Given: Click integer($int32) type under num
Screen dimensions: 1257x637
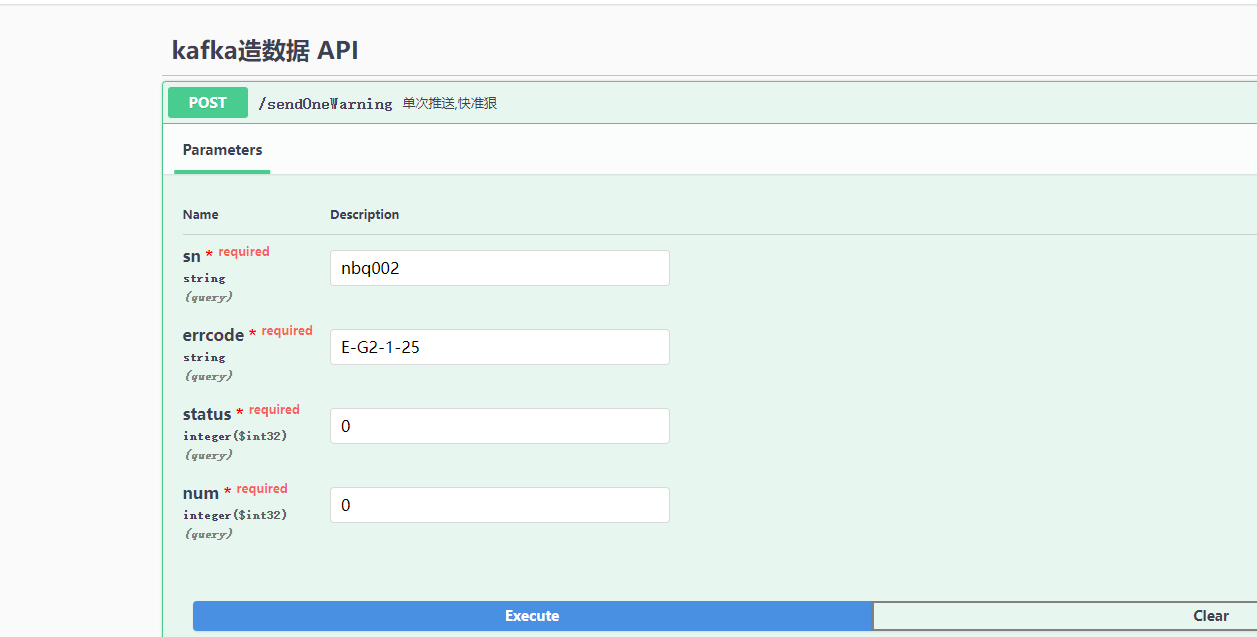Looking at the screenshot, I should pyautogui.click(x=235, y=515).
